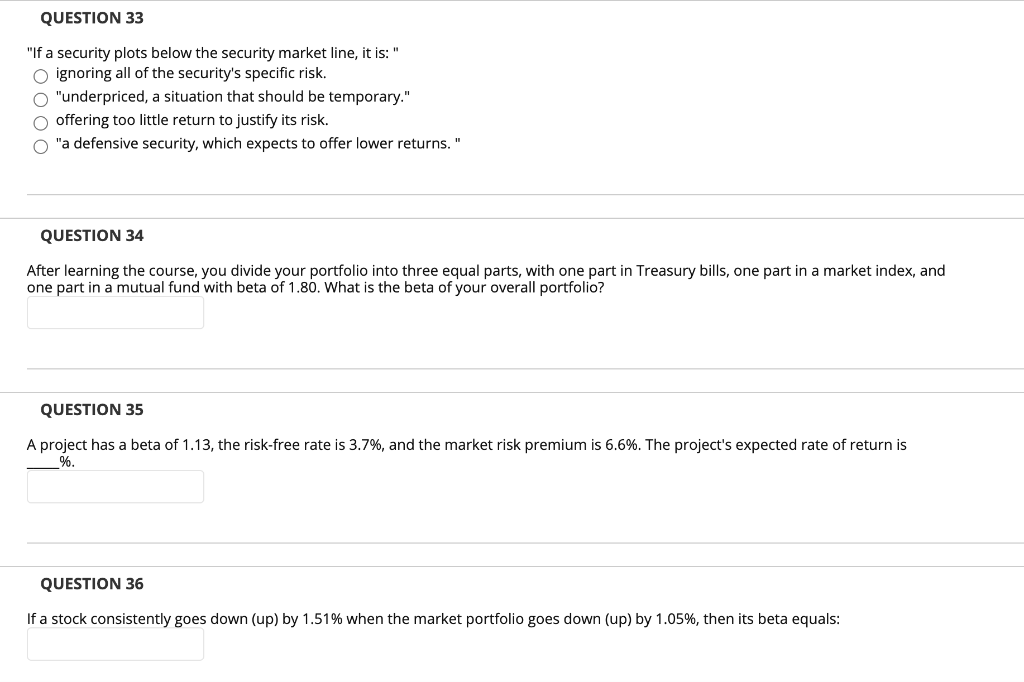Select radio option 'ignoring all of the security's specific risk'
Viewport: 1024px width, 682px height.
pyautogui.click(x=41, y=75)
